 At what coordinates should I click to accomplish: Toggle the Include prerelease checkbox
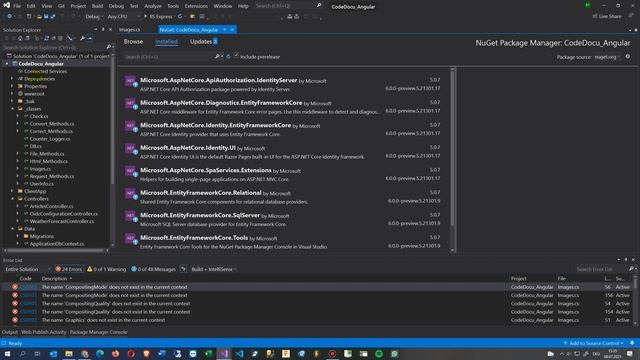(x=236, y=56)
